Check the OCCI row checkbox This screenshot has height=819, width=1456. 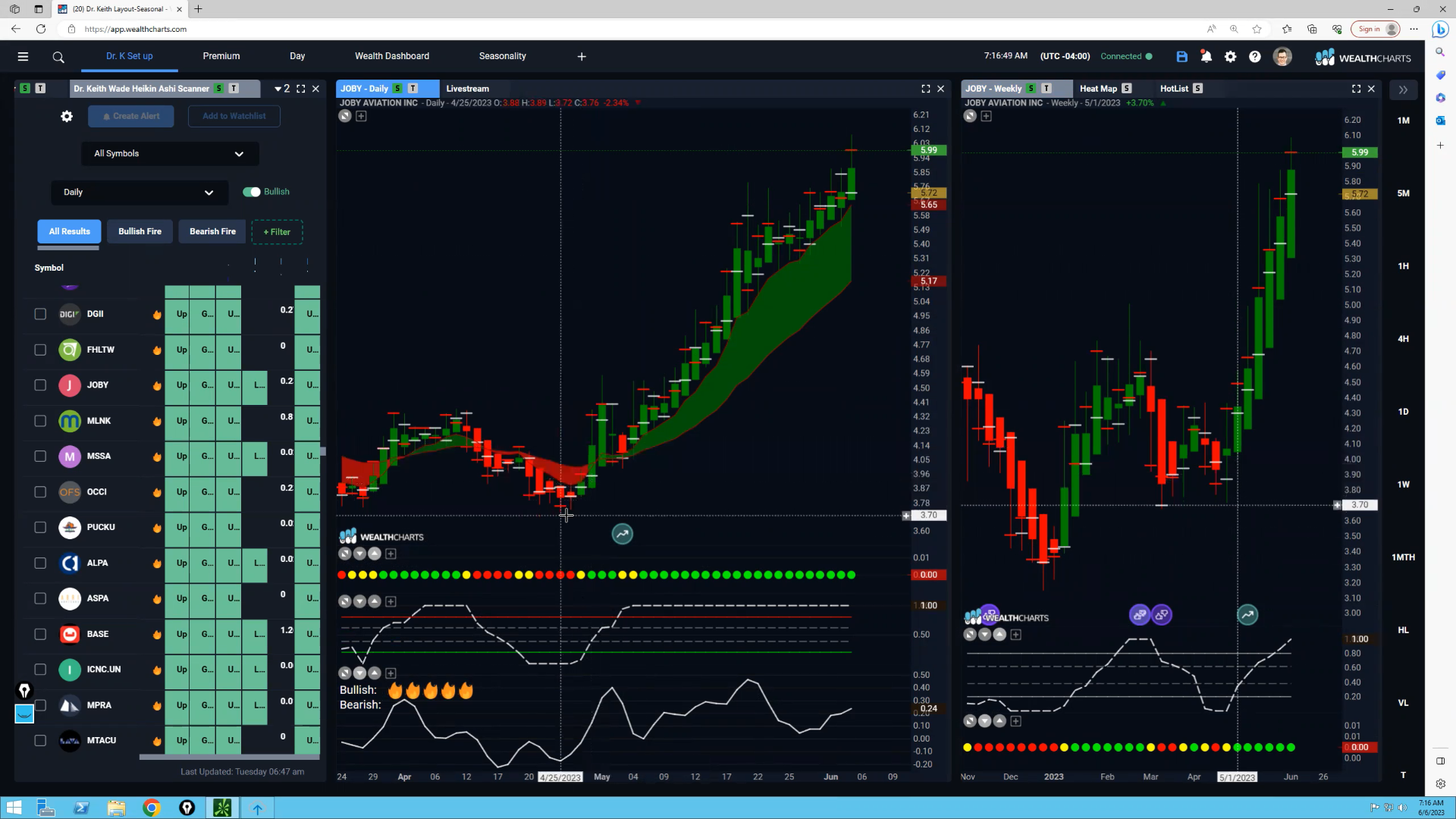tap(40, 492)
